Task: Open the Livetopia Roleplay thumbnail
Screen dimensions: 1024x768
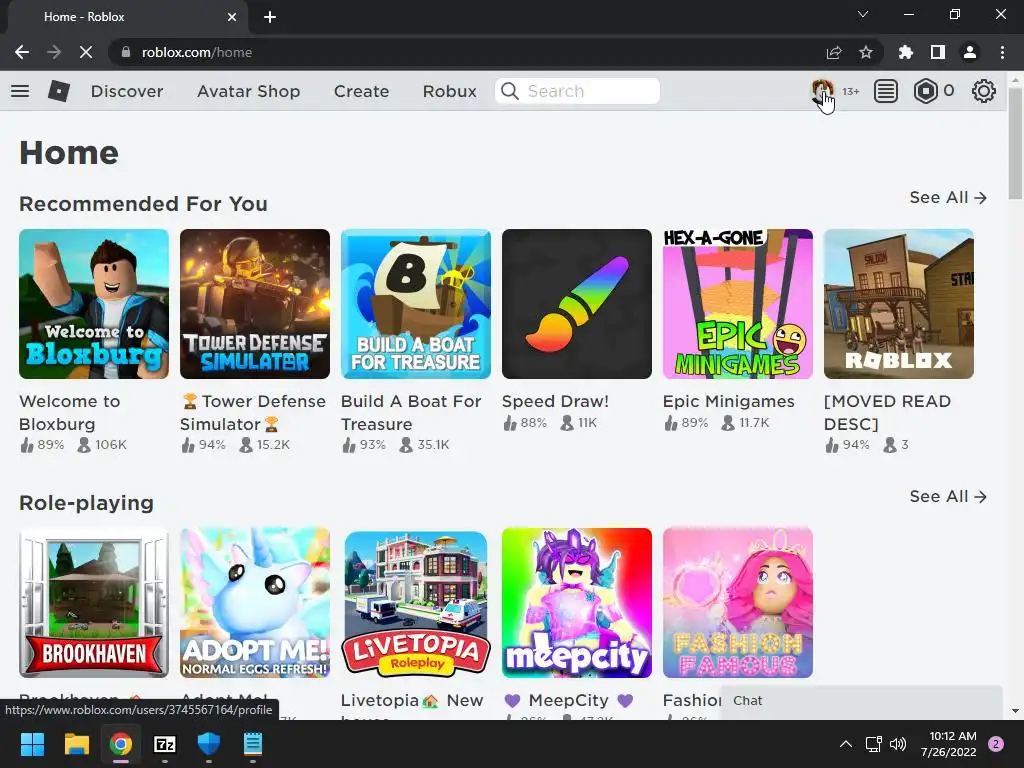Action: 416,603
